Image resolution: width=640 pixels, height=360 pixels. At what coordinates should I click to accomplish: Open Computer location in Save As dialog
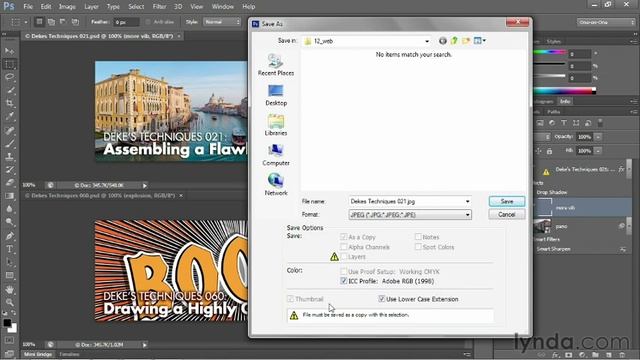[x=276, y=155]
